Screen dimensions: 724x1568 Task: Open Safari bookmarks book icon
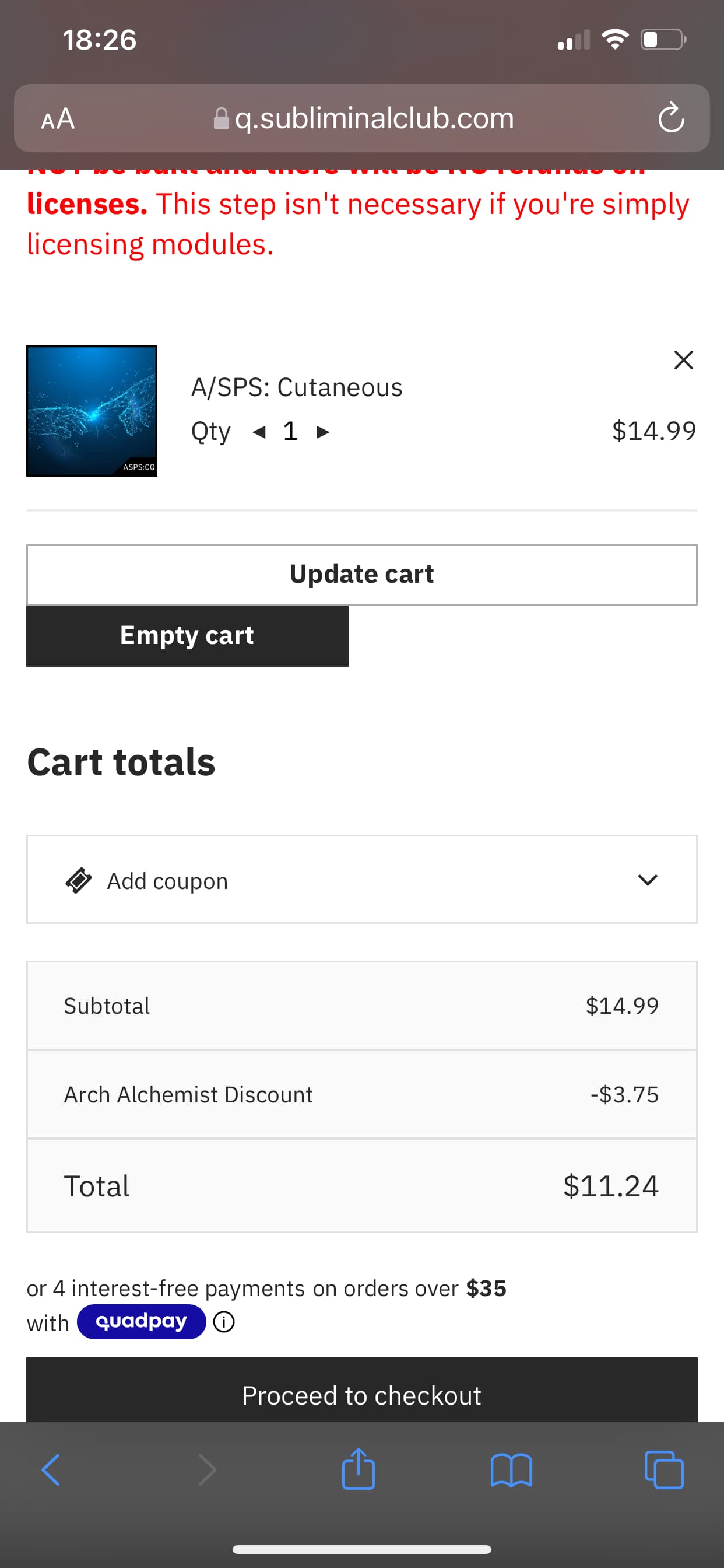(x=511, y=1470)
